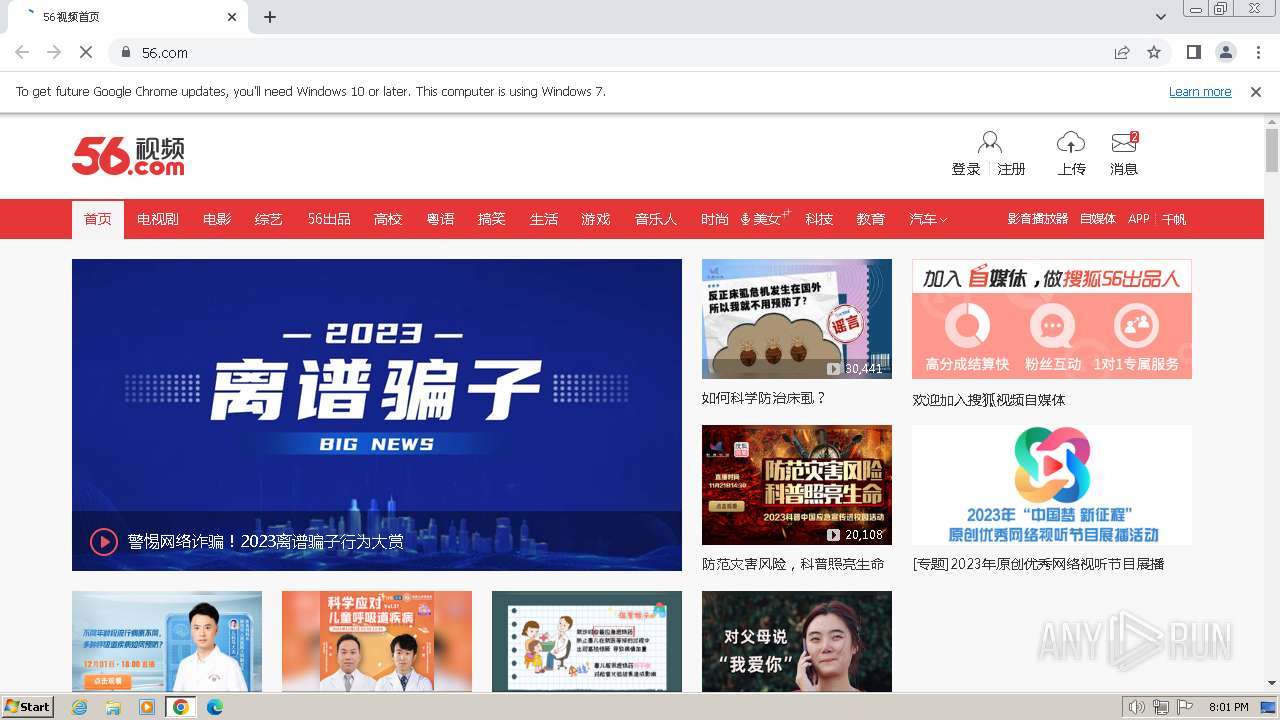Click the 影音播放器 link
The height and width of the screenshot is (720, 1280).
click(x=1038, y=219)
